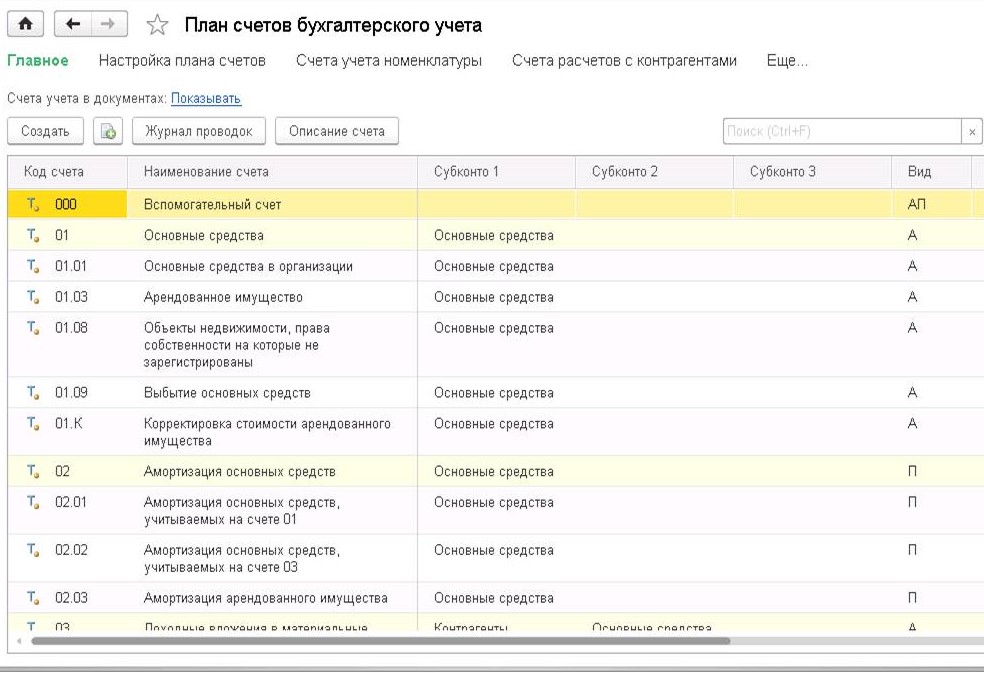Click account icon in row 02.03
Image resolution: width=984 pixels, height=673 pixels.
tap(32, 598)
